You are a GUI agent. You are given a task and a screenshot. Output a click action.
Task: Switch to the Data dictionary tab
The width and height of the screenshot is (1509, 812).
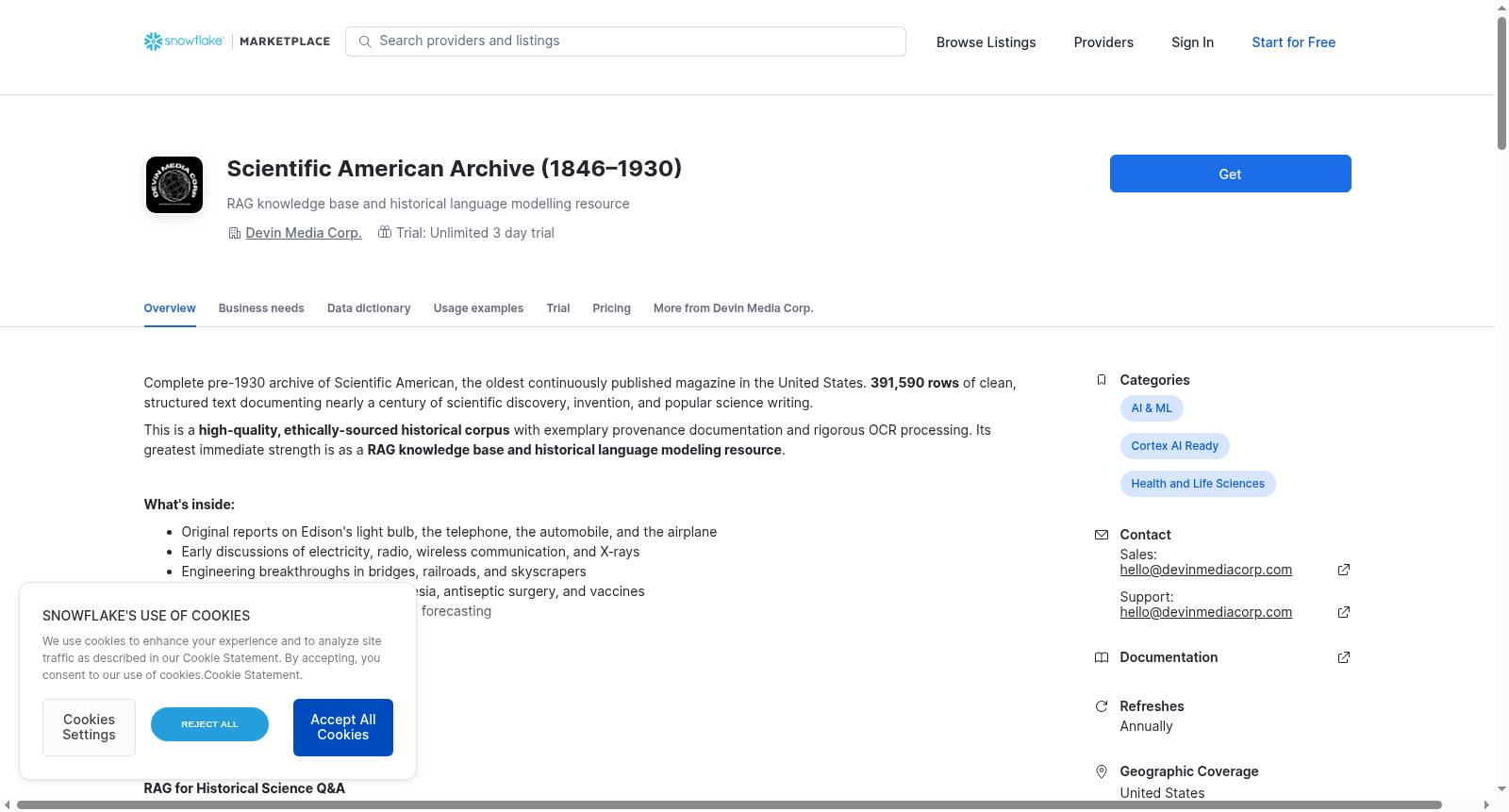369,308
